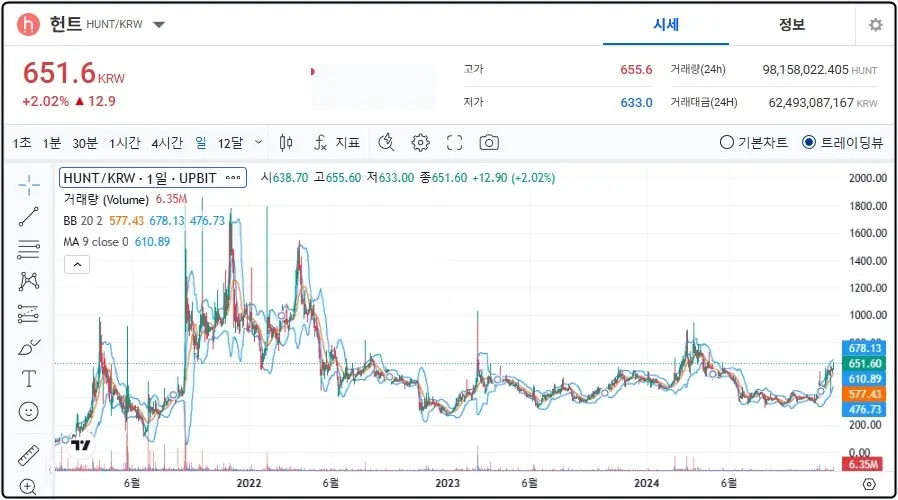Set interval to 1시간
The width and height of the screenshot is (898, 500).
tap(125, 143)
